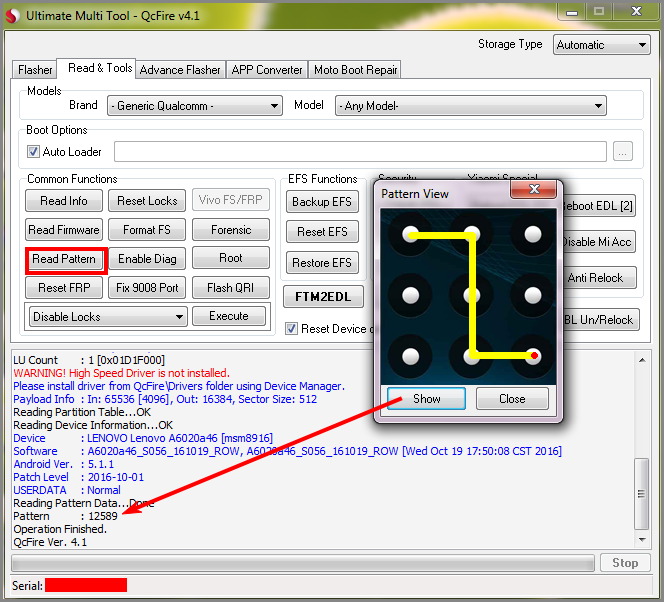Click the 'USERDATA : Normal' log line

pyautogui.click(x=67, y=490)
